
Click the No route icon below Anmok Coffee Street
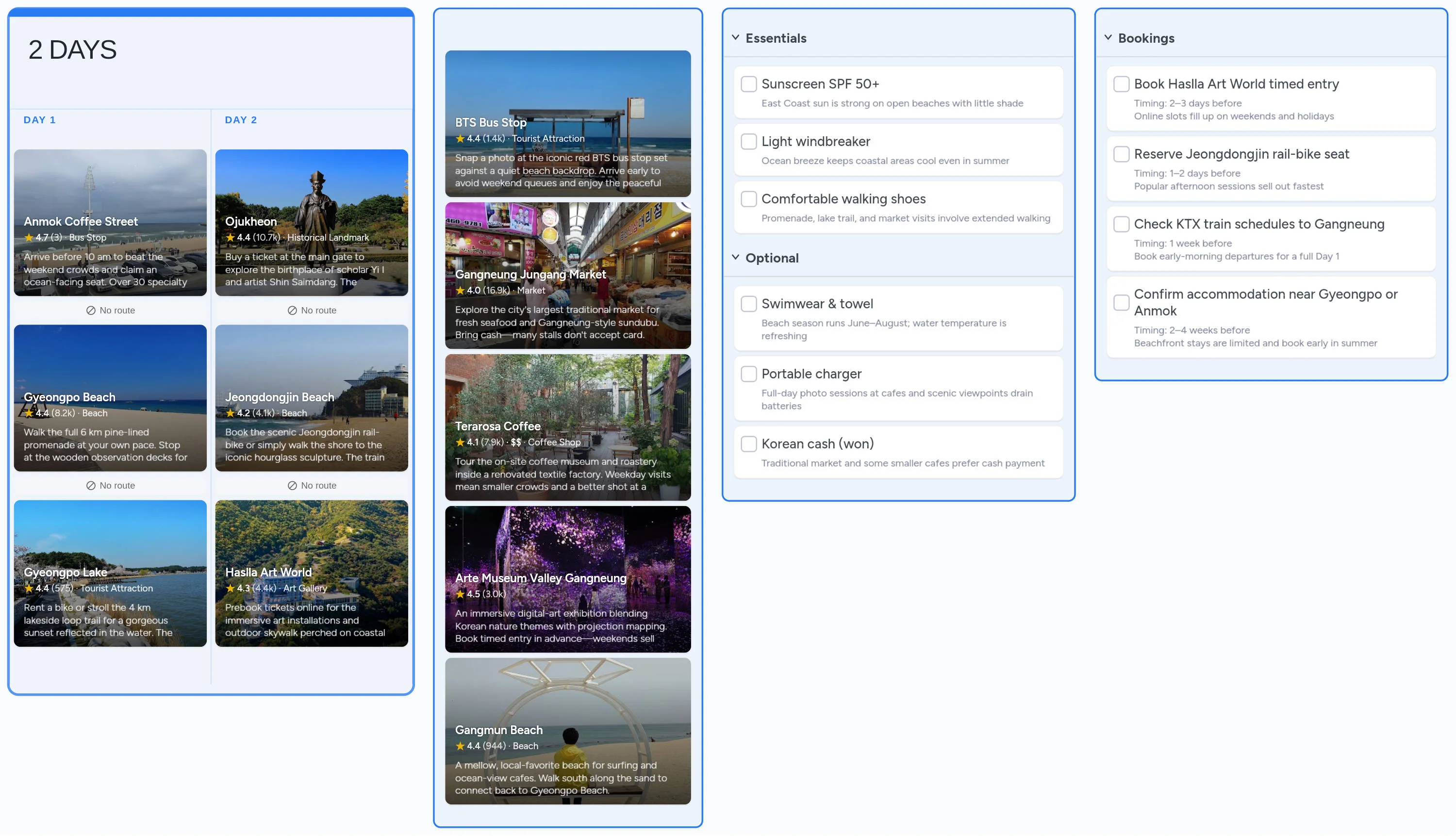tap(92, 310)
